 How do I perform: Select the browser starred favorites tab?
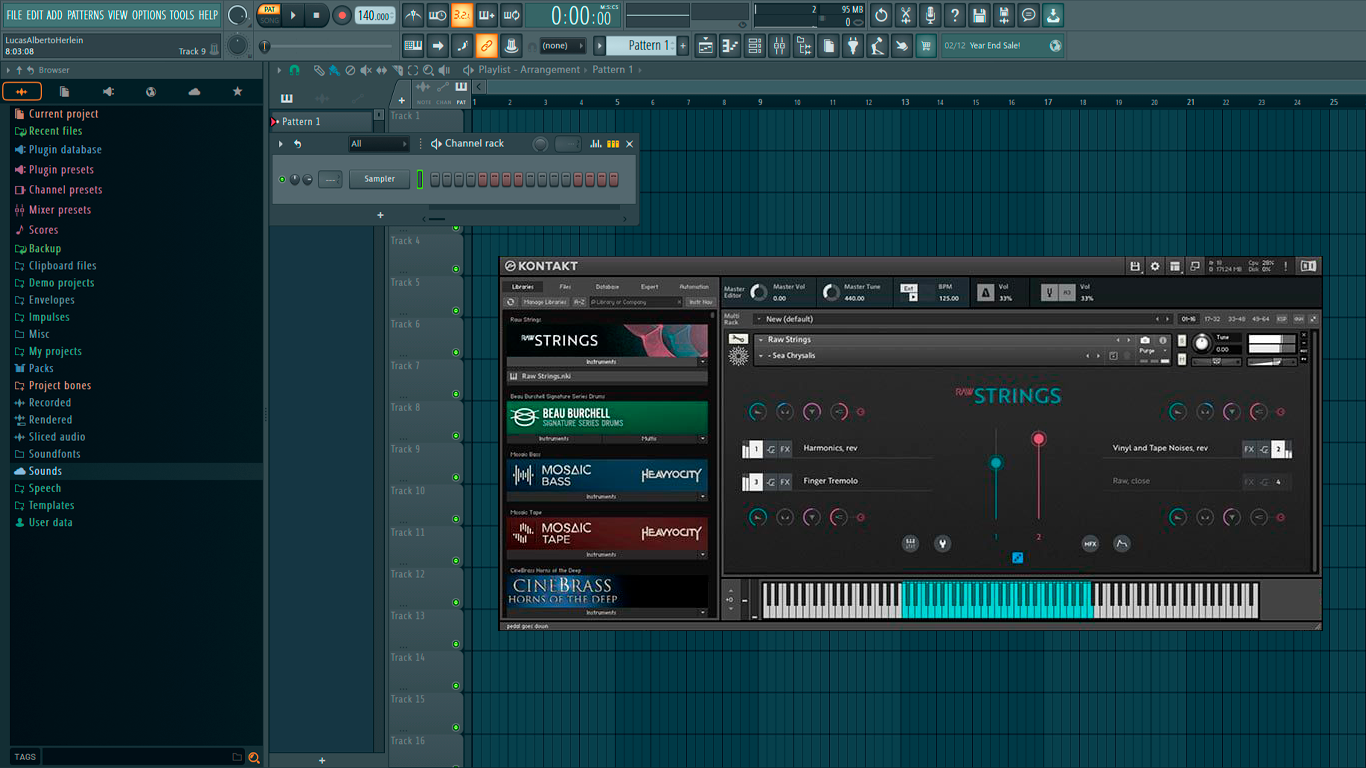[x=237, y=92]
